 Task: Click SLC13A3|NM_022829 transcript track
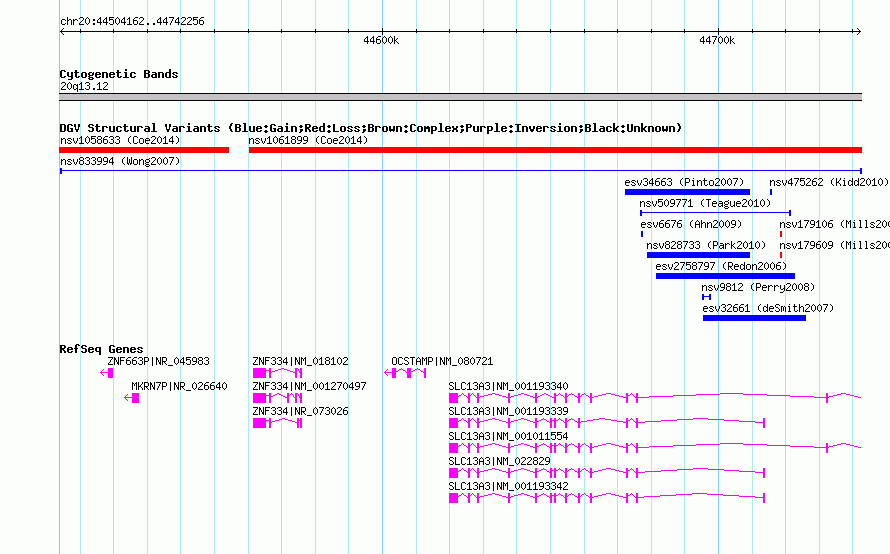coord(607,473)
